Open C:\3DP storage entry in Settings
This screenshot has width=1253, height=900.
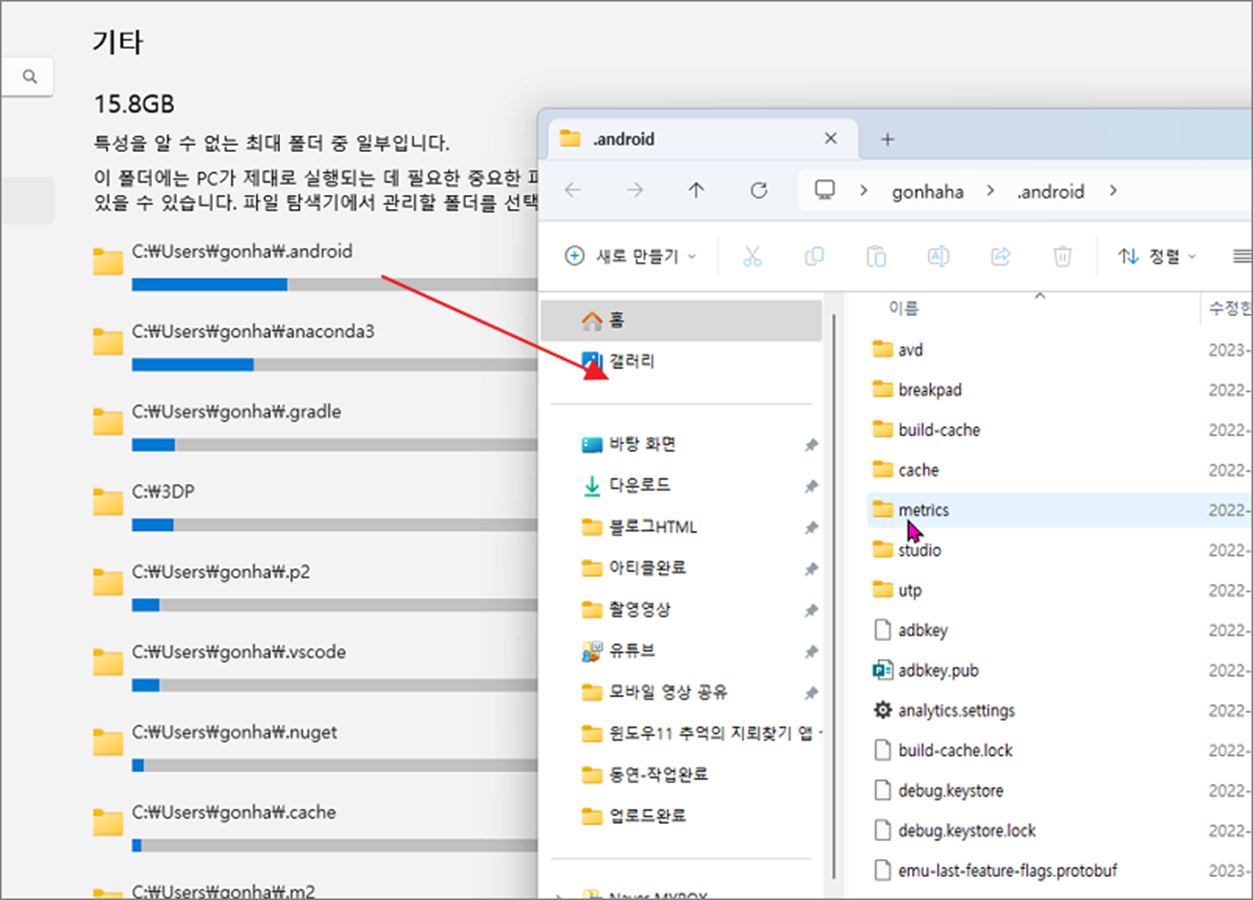314,506
